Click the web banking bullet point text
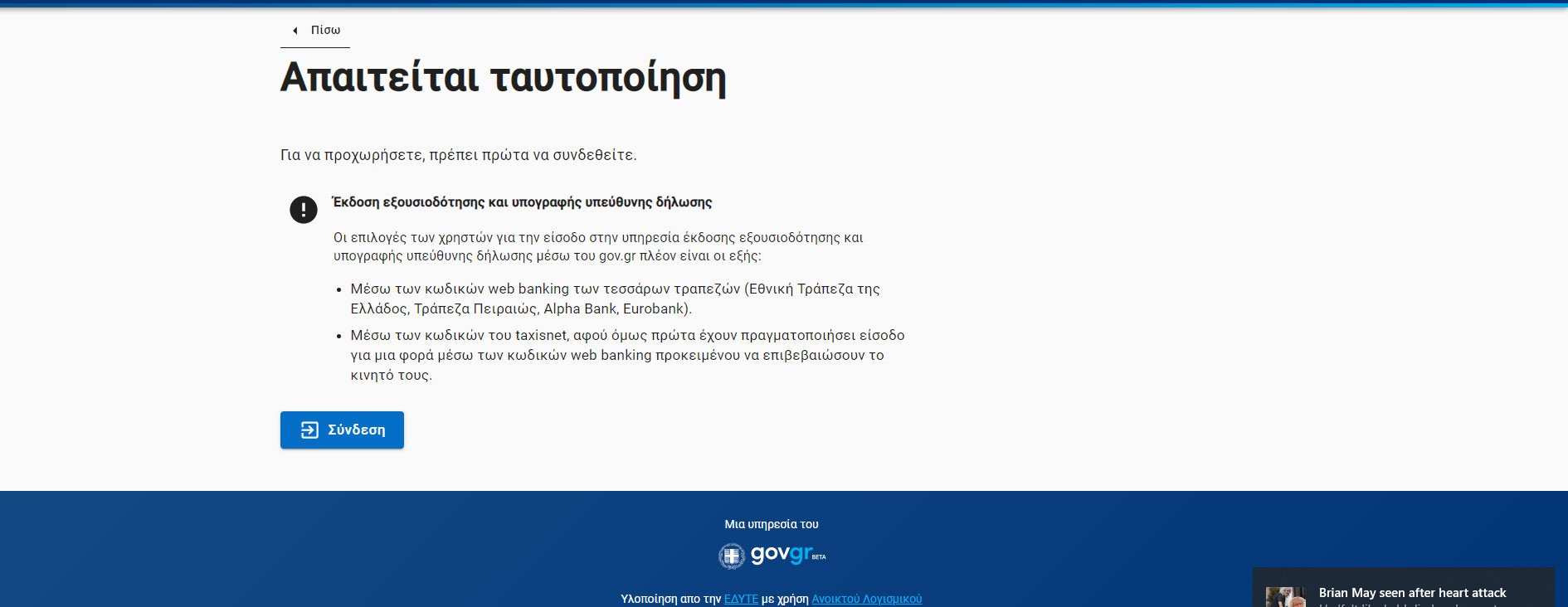The height and width of the screenshot is (607, 1568). (614, 299)
